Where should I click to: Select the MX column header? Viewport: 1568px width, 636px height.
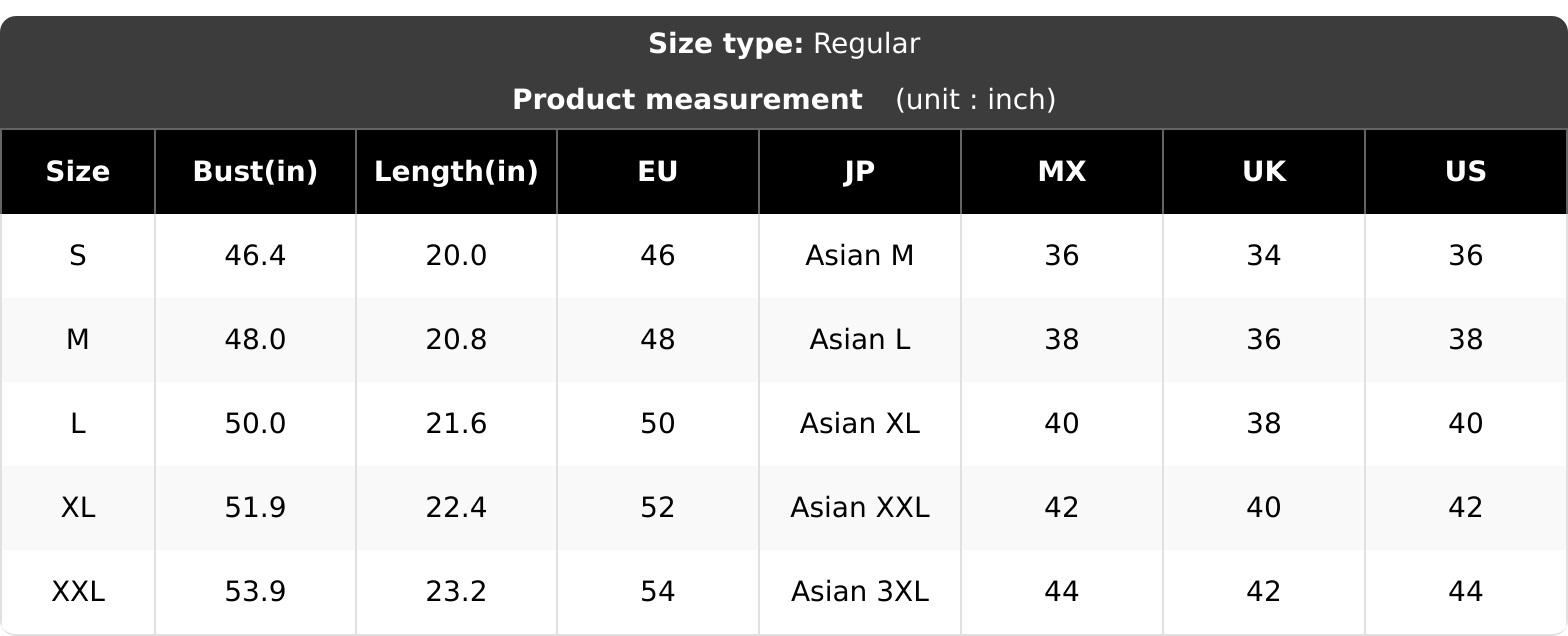(x=1062, y=172)
